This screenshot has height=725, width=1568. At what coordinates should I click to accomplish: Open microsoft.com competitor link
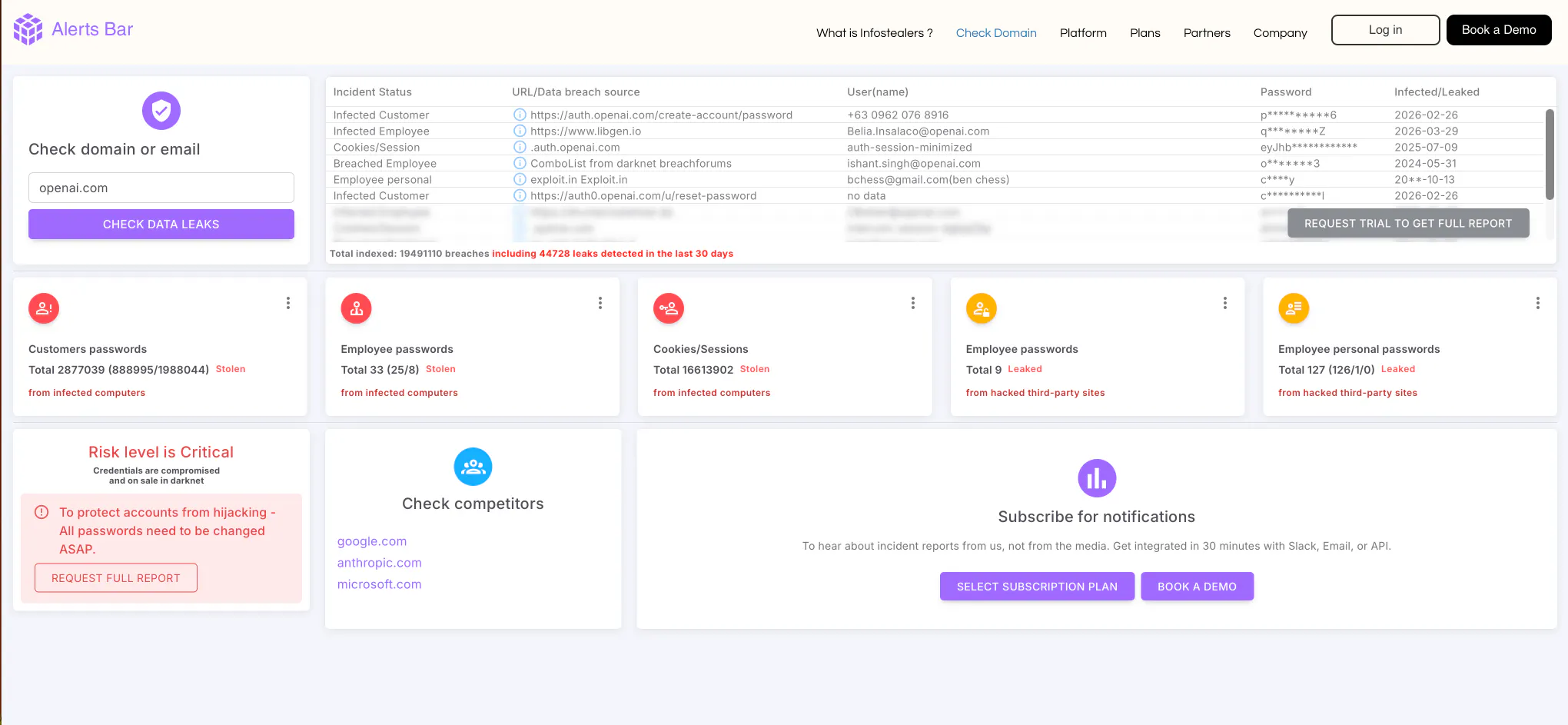click(x=380, y=584)
